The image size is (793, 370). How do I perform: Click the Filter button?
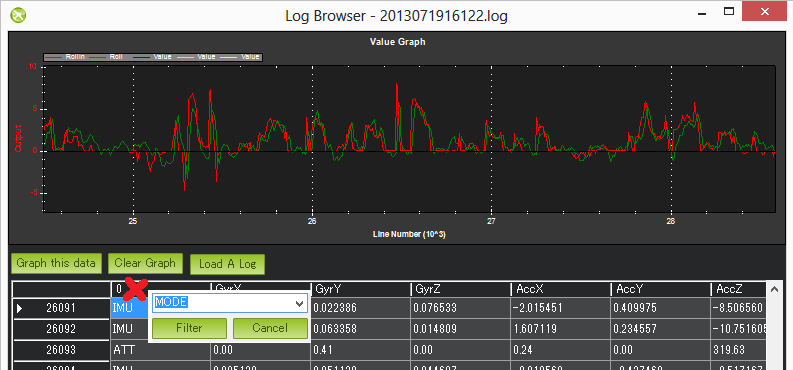[189, 328]
